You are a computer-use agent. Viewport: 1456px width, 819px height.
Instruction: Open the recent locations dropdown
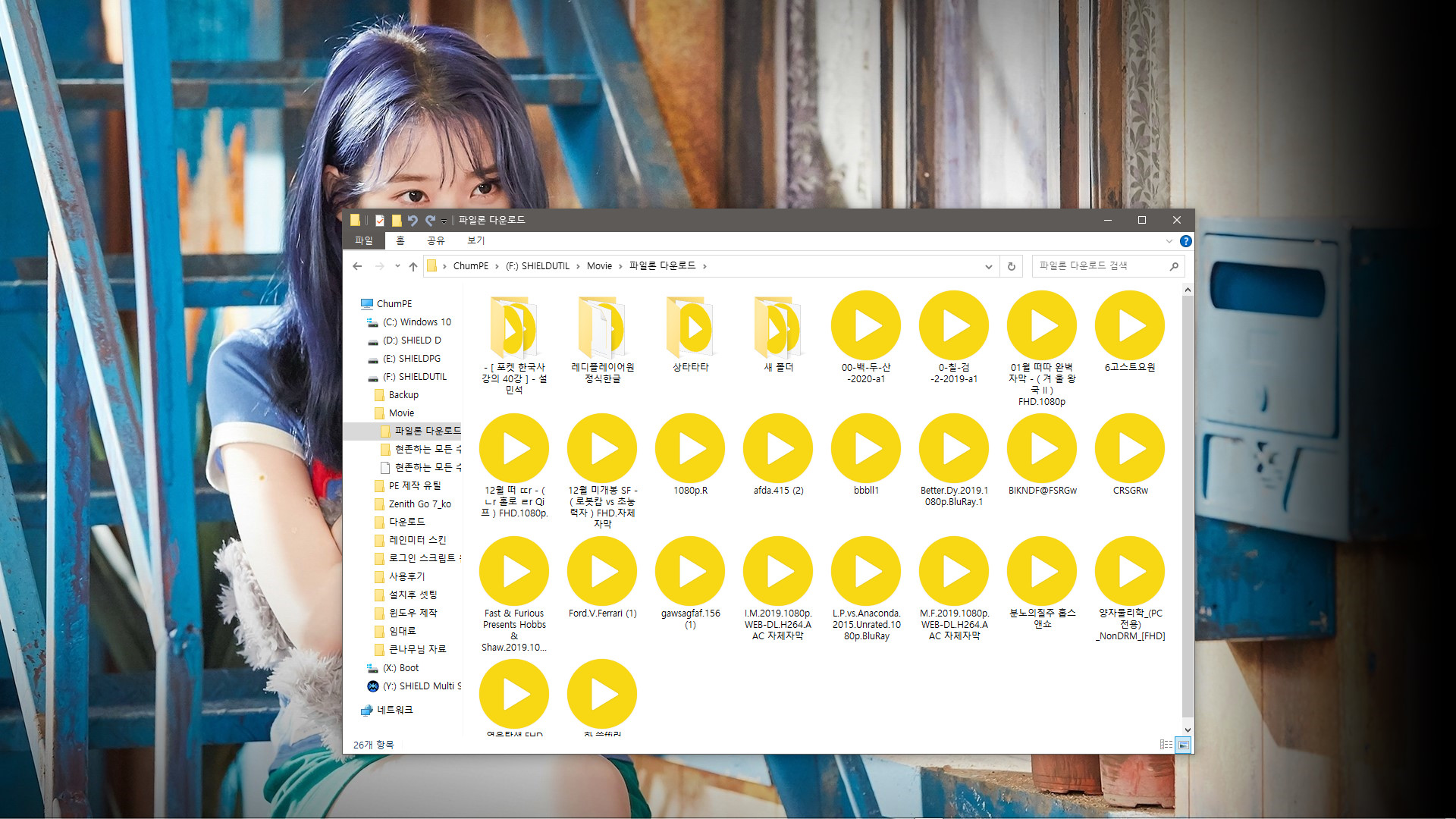tap(397, 266)
